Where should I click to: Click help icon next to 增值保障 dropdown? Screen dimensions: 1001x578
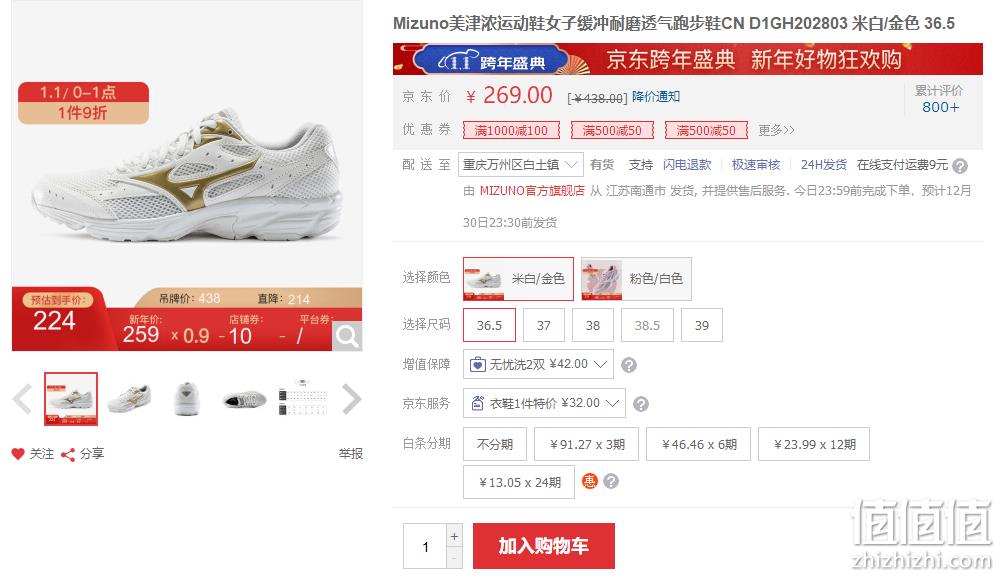pos(629,365)
